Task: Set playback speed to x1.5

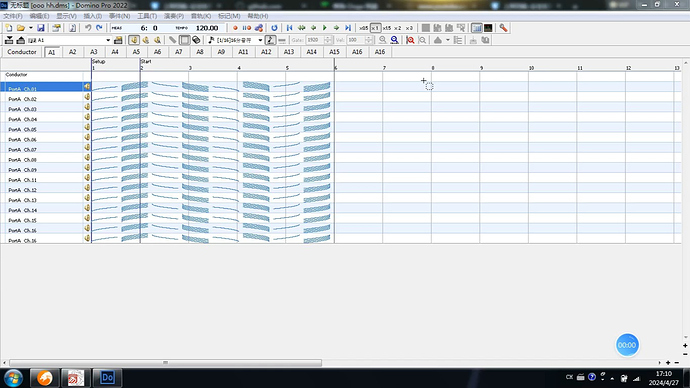Action: tap(386, 28)
